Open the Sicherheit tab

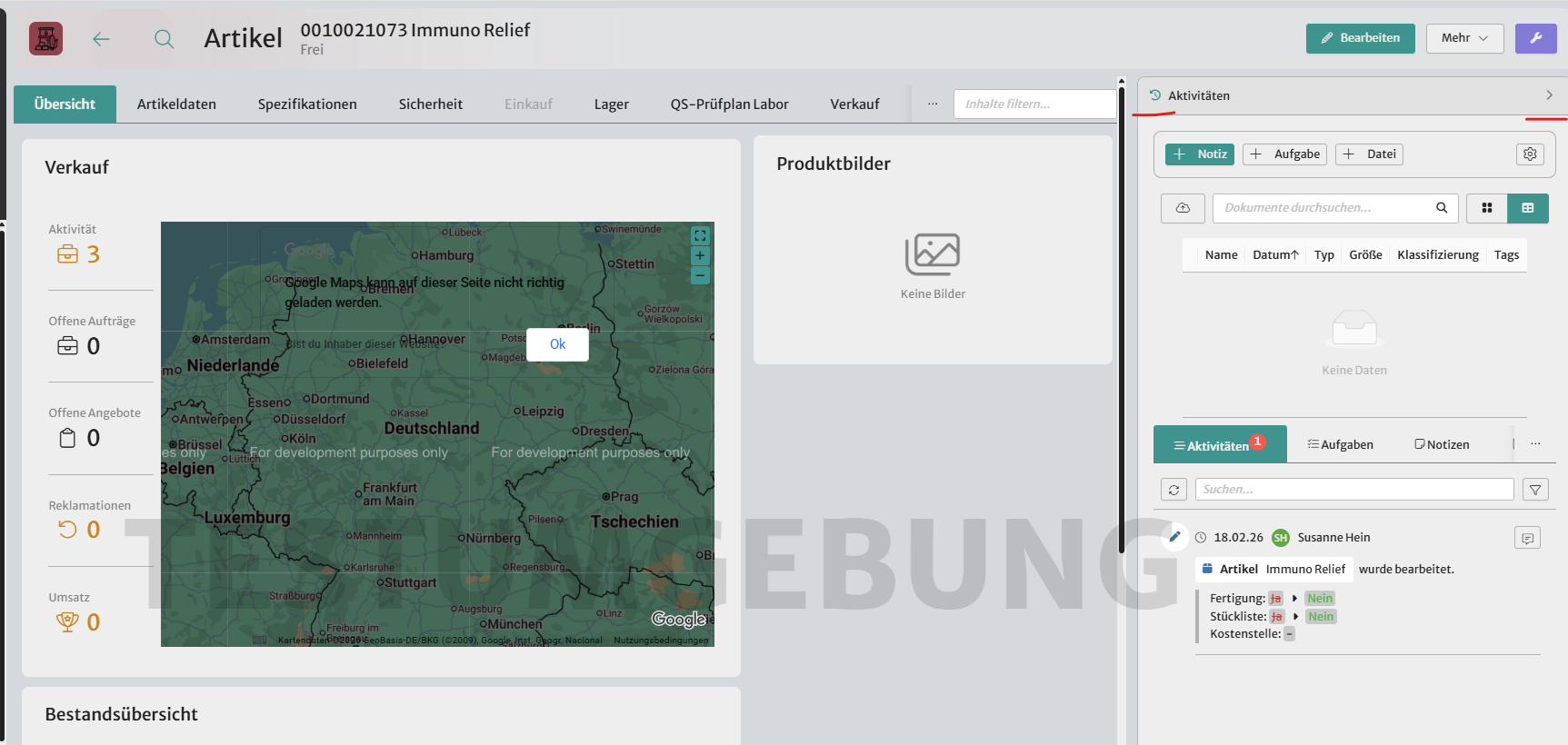coord(431,104)
